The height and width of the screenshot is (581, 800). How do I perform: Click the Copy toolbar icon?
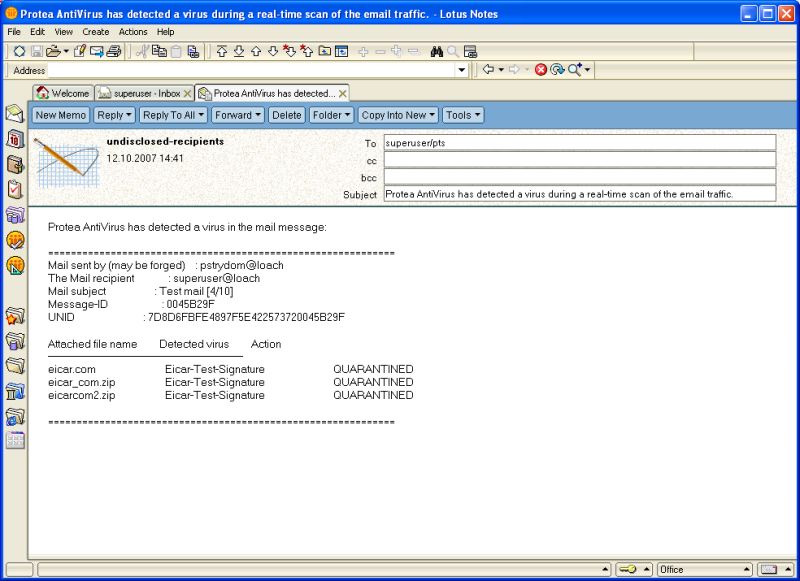pyautogui.click(x=159, y=51)
